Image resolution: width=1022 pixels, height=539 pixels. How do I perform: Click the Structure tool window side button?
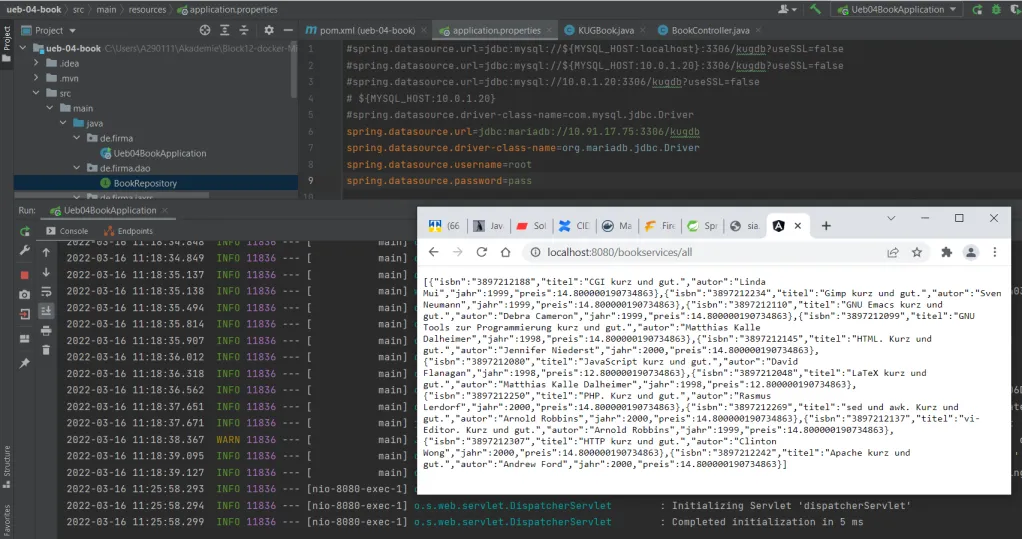pyautogui.click(x=7, y=467)
